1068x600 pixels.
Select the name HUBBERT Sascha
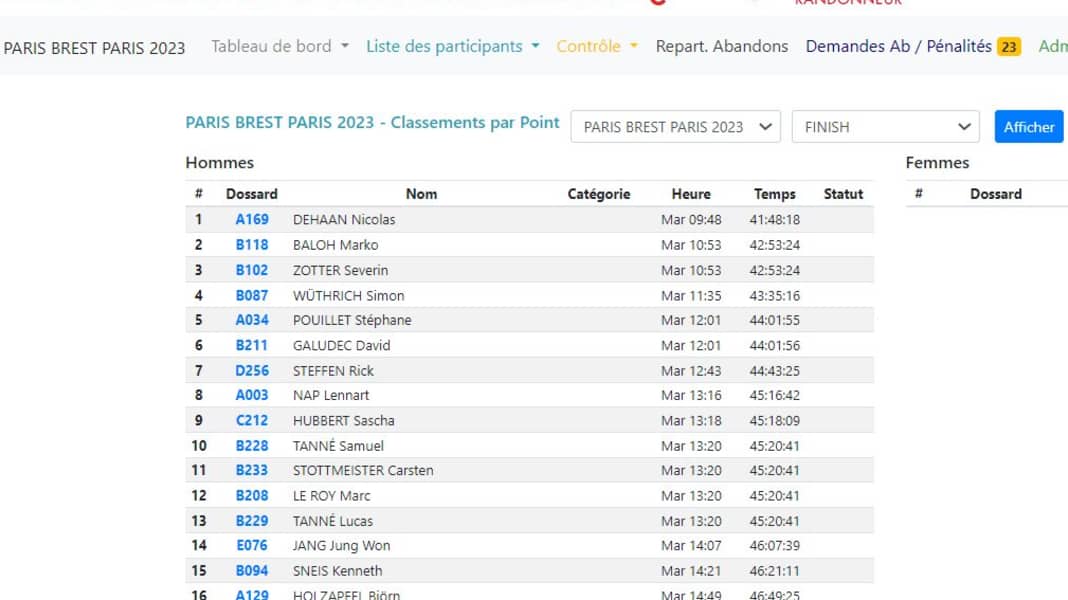coord(344,420)
